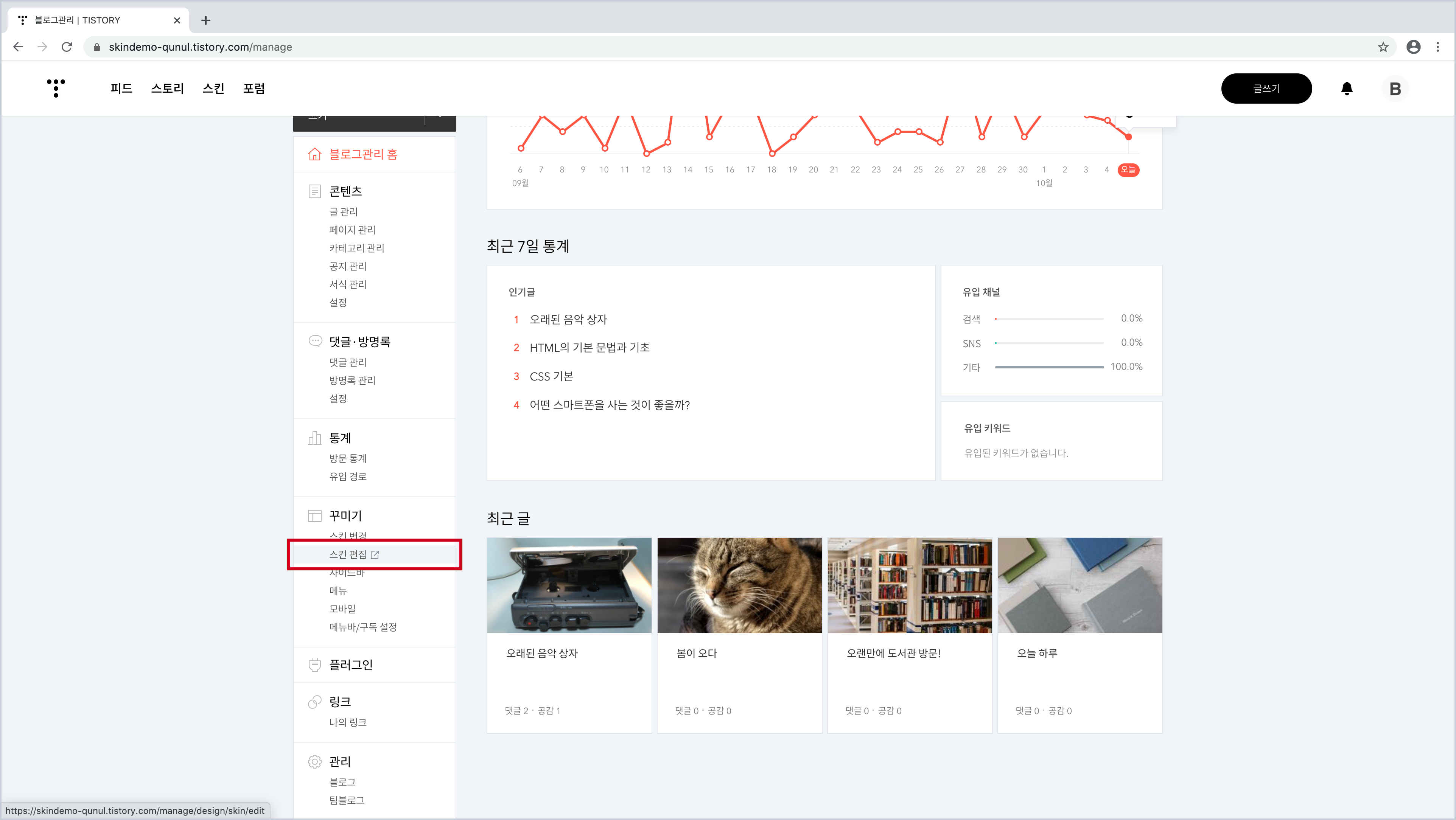Open the notifications bell
The width and height of the screenshot is (1456, 820).
pyautogui.click(x=1346, y=89)
